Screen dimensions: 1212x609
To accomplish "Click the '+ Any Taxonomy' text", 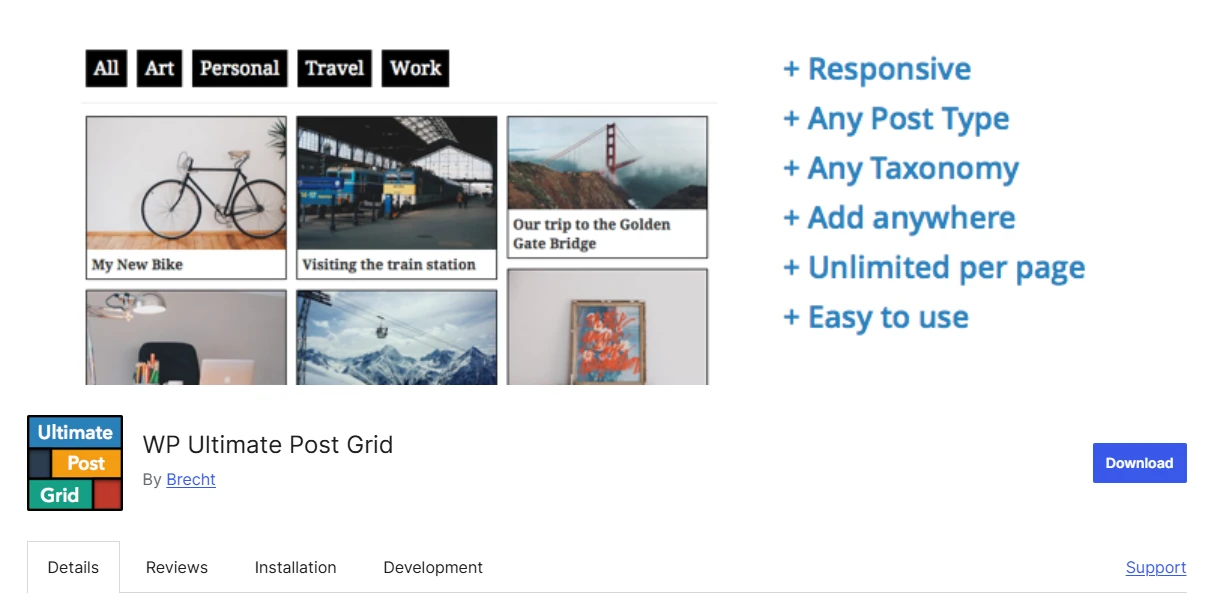I will [x=901, y=168].
